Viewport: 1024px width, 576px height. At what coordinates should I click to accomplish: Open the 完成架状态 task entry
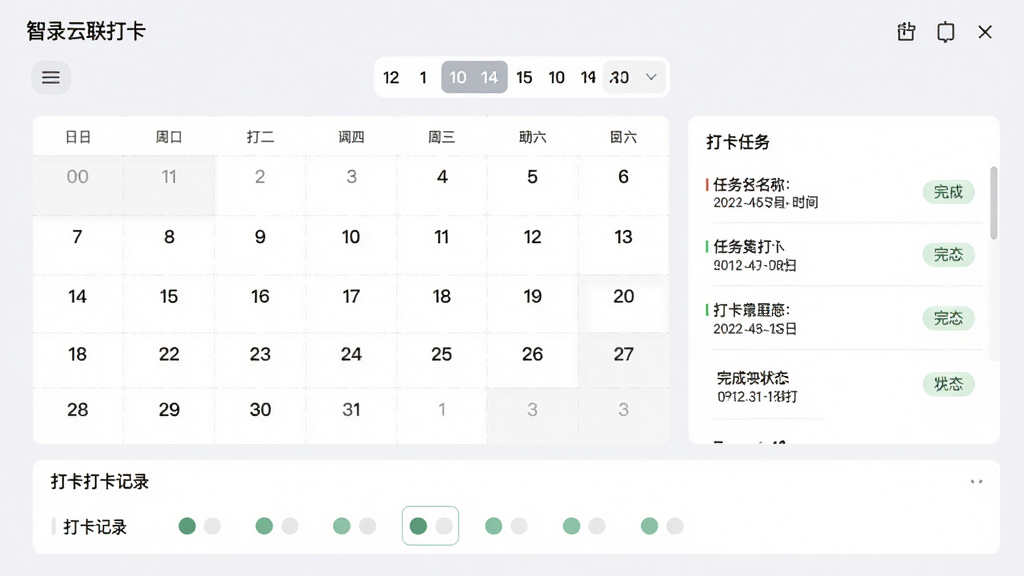(844, 386)
